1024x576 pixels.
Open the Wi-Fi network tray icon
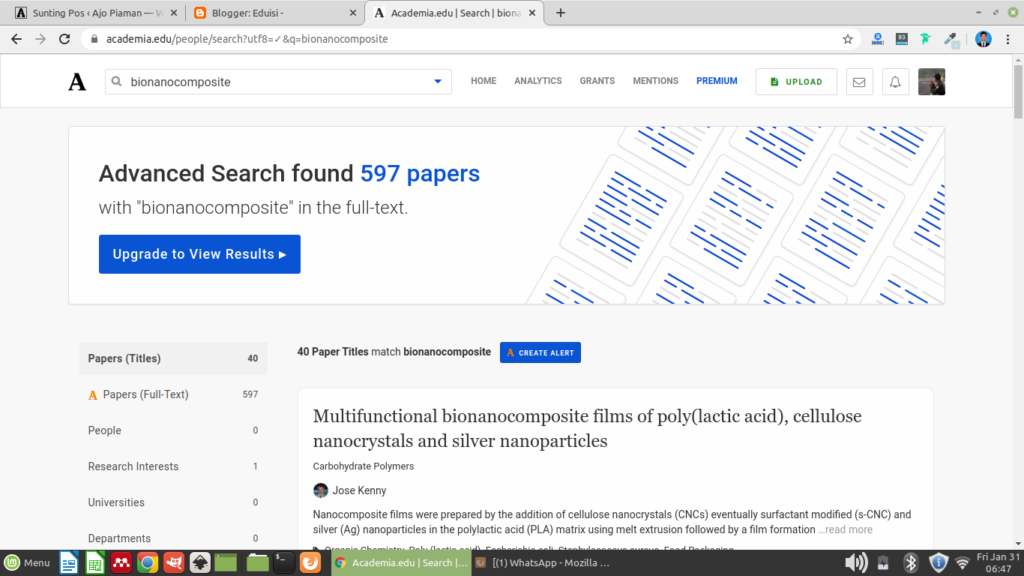click(963, 562)
